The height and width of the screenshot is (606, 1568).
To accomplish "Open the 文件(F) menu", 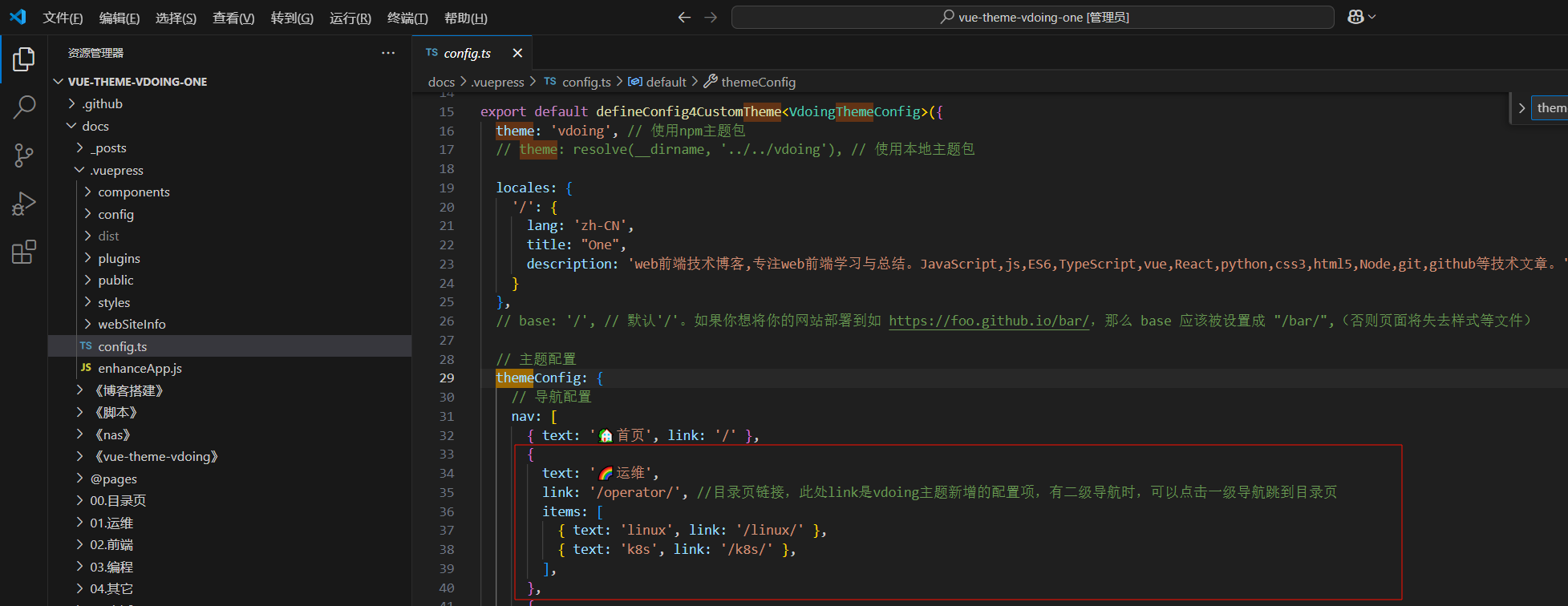I will pyautogui.click(x=63, y=18).
